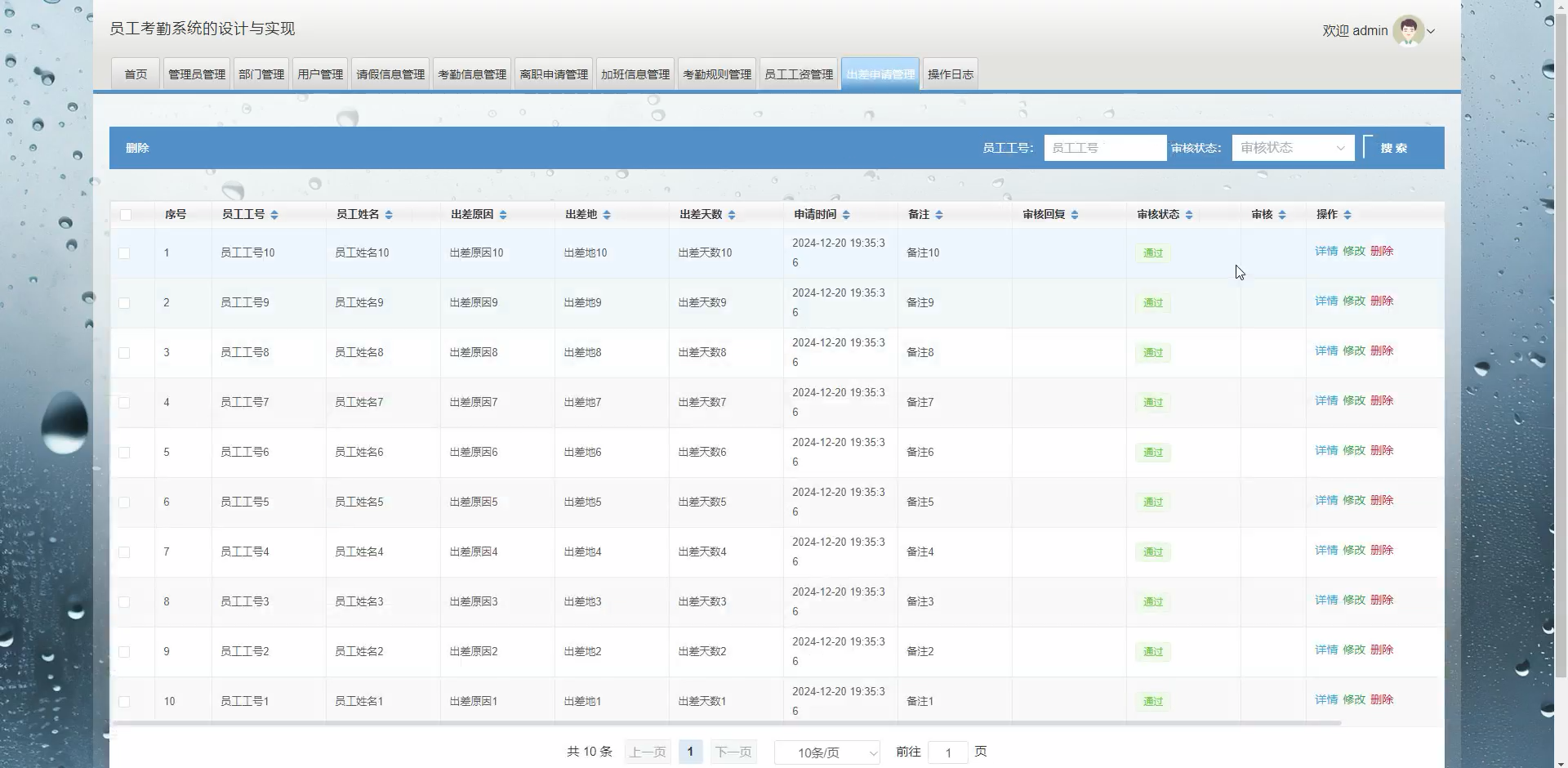This screenshot has height=768, width=1568.
Task: Focus the 员工工号 search input
Action: point(1105,148)
